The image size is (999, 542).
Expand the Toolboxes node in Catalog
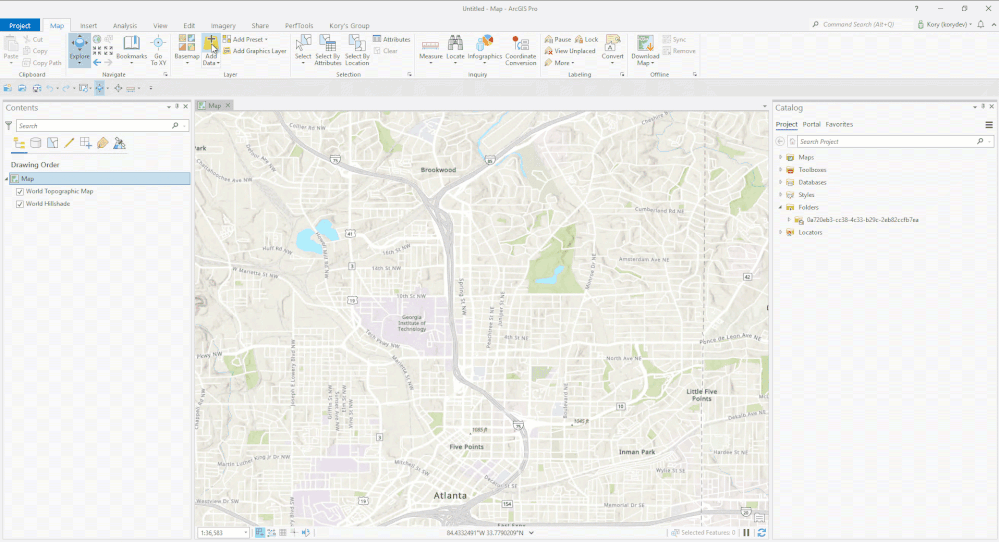point(780,170)
